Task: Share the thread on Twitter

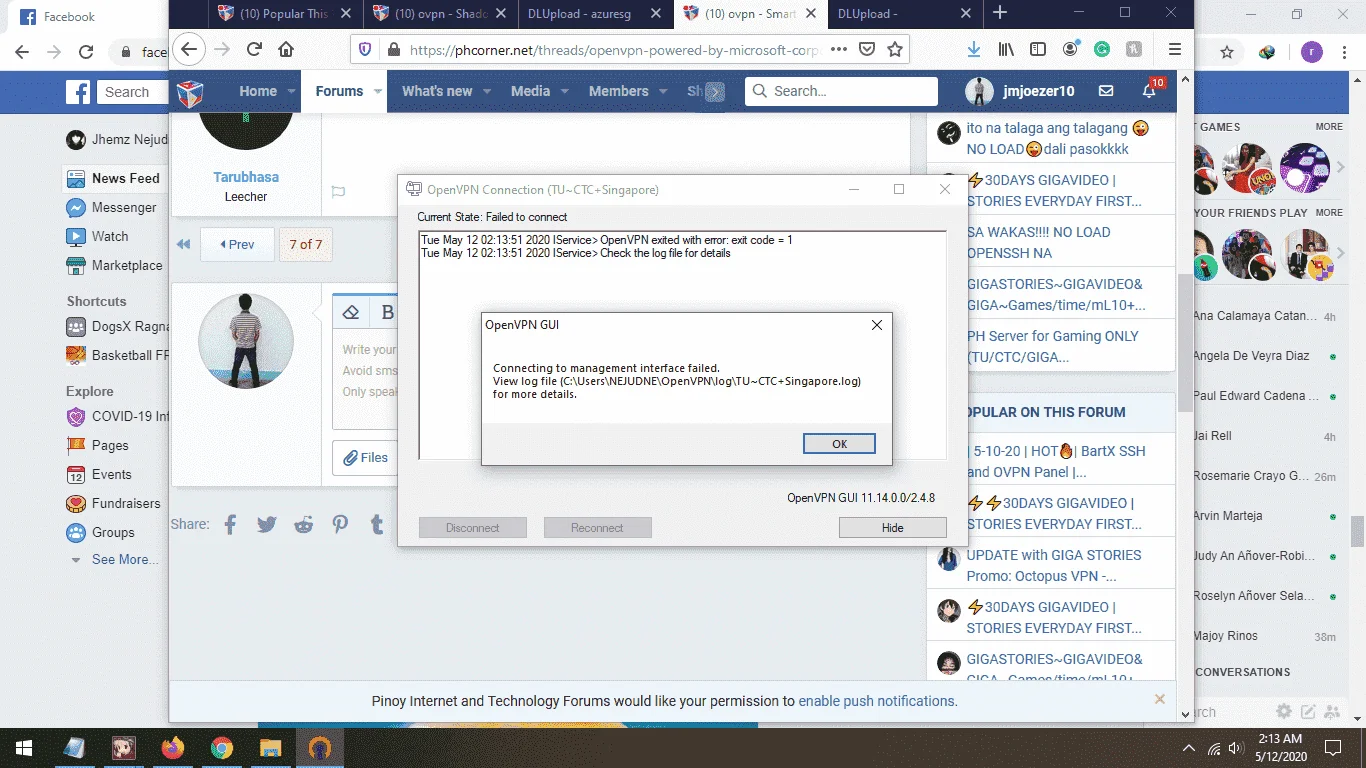Action: pos(266,524)
